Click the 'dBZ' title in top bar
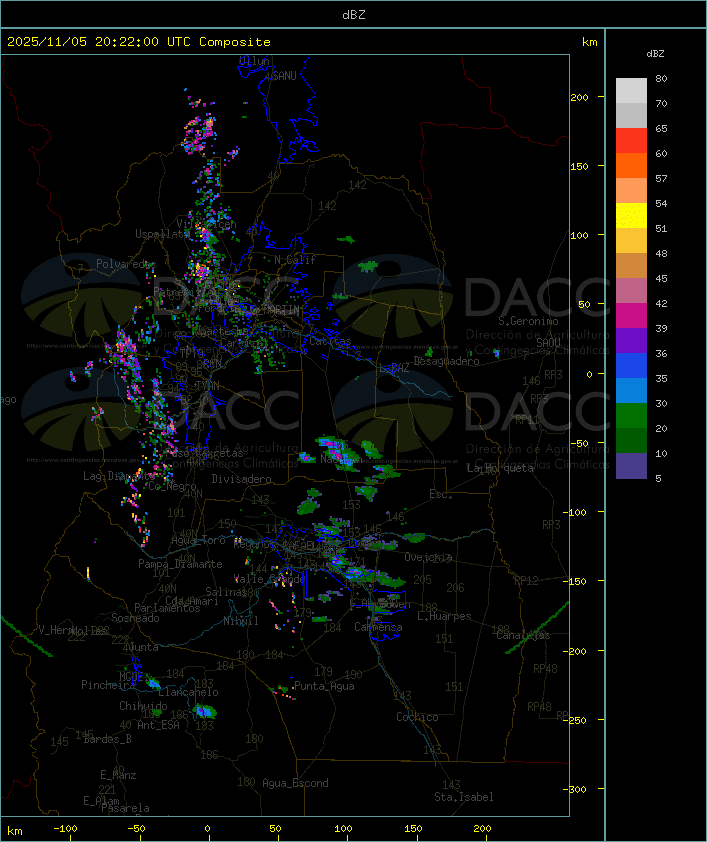This screenshot has width=707, height=842. click(x=354, y=15)
